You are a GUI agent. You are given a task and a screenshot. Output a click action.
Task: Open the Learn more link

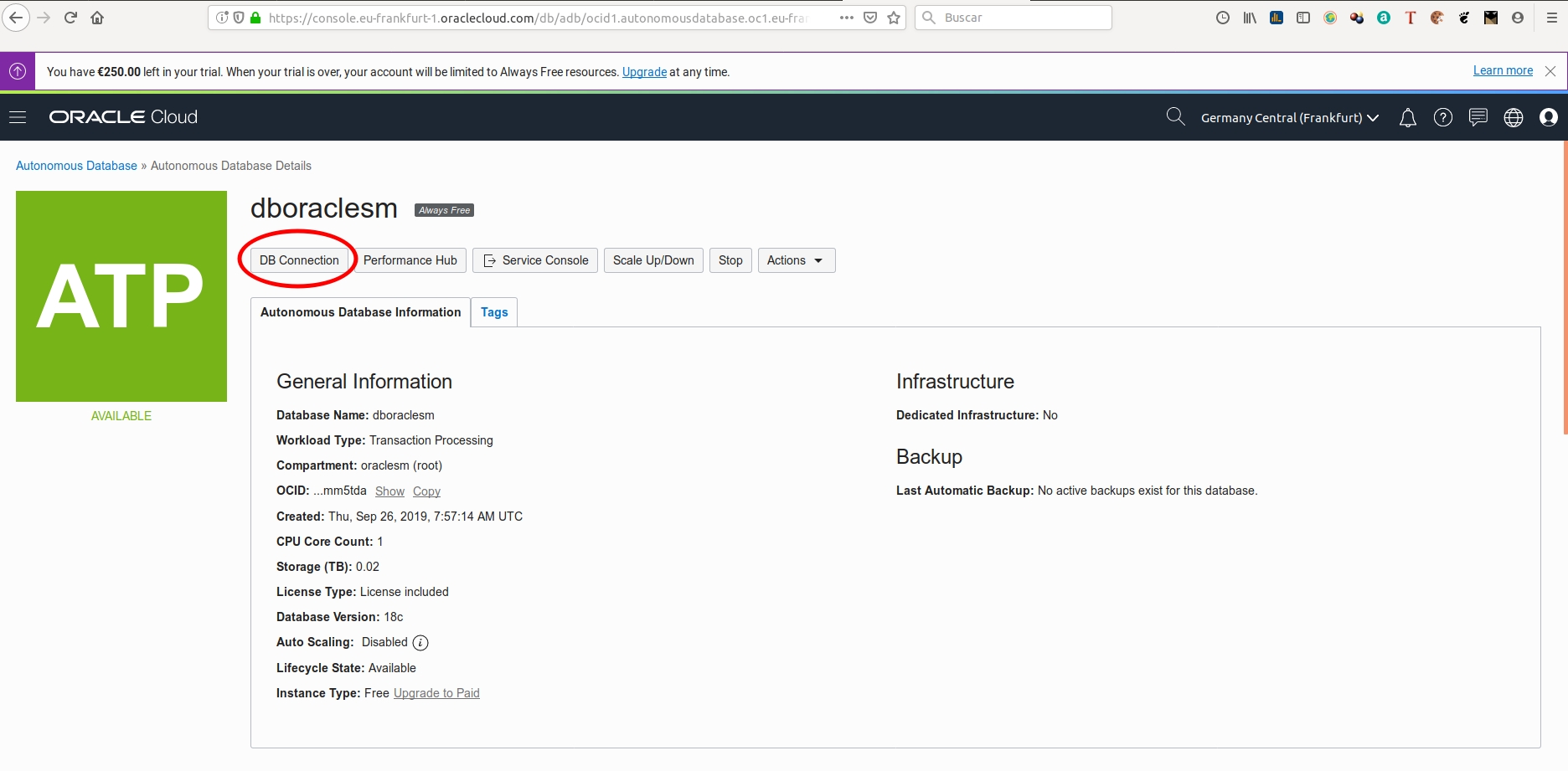tap(1503, 70)
